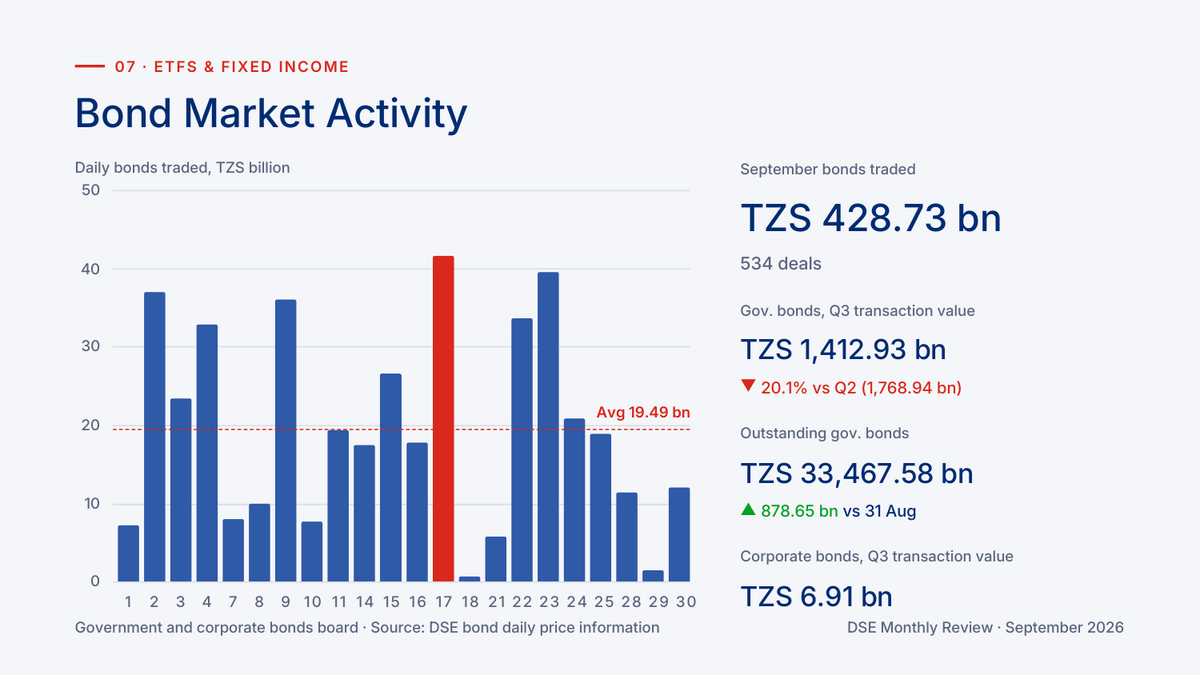This screenshot has width=1200, height=675.
Task: Click 'DSE Monthly Review · September 2026' footer
Action: [x=985, y=628]
